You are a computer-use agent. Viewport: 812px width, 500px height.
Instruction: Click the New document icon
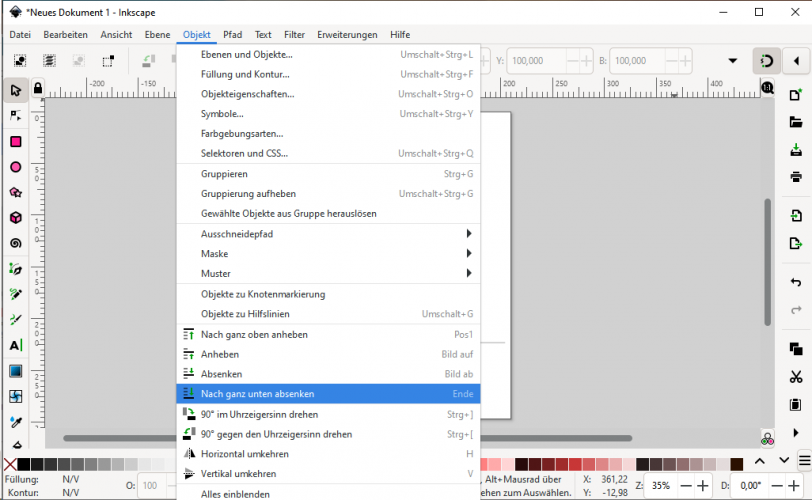[796, 95]
